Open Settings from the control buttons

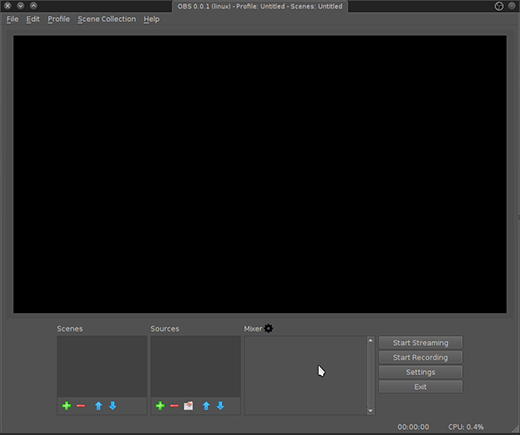tap(421, 372)
